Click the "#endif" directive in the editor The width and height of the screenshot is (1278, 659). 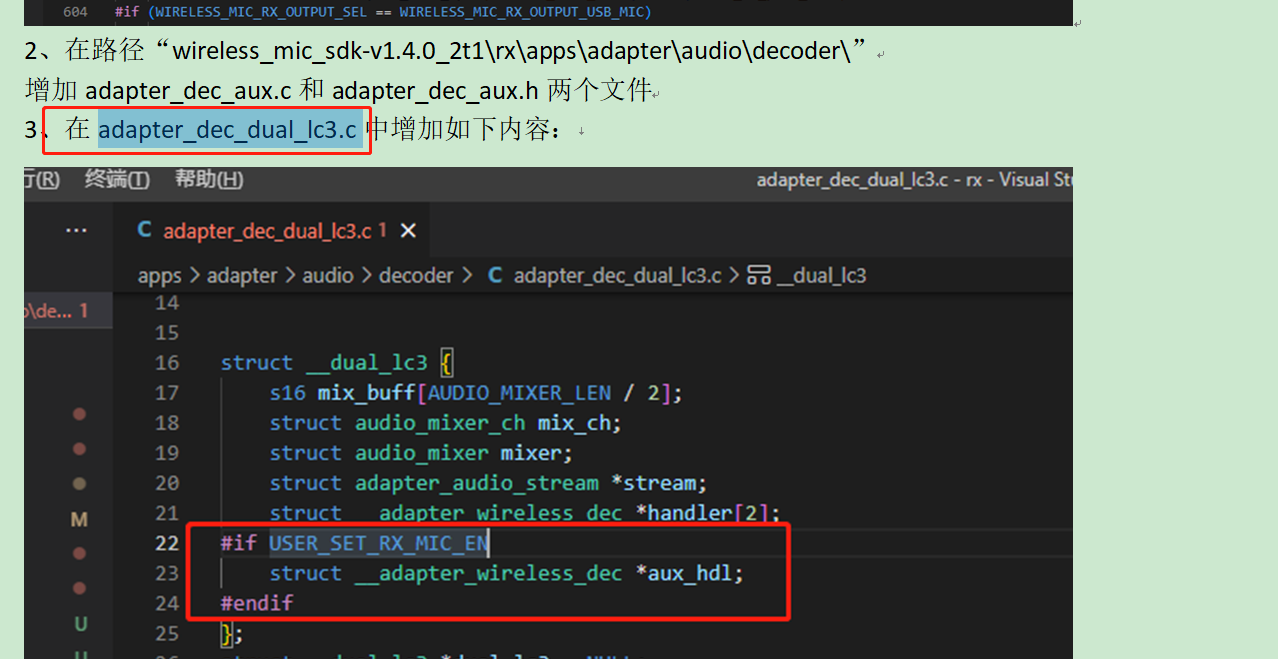pyautogui.click(x=257, y=603)
